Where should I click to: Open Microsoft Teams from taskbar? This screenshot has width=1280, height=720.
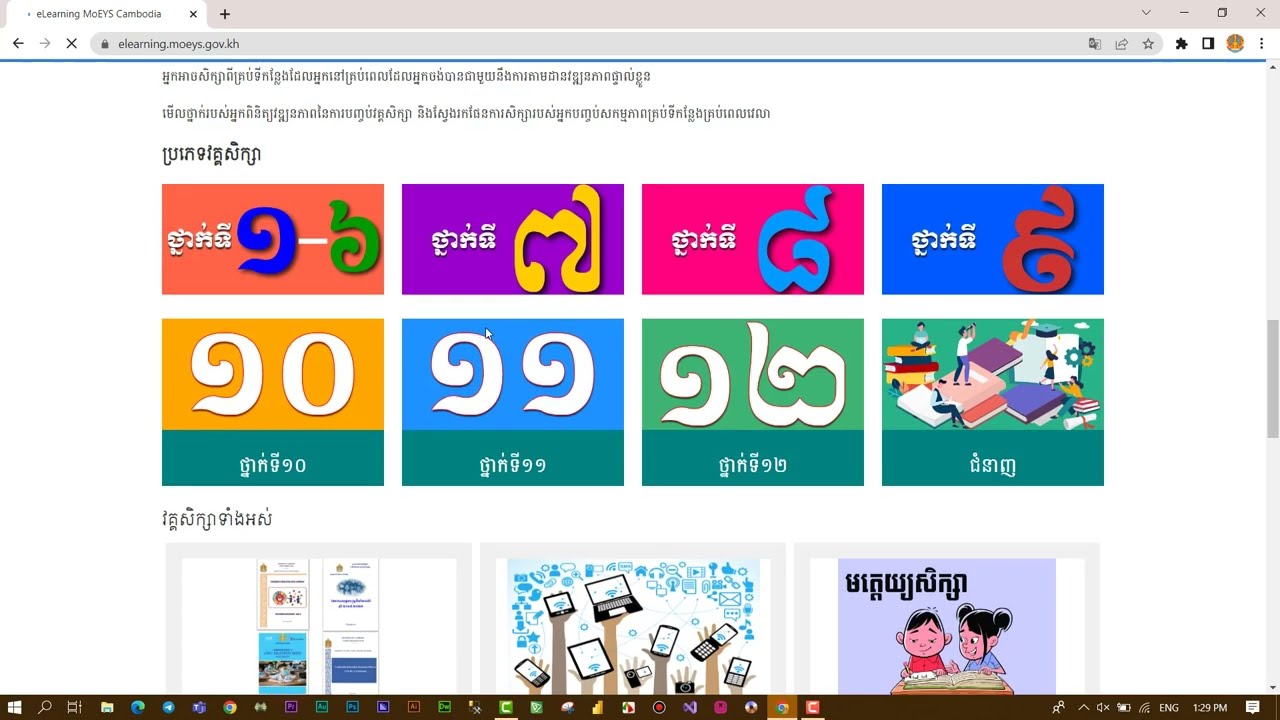click(x=199, y=707)
